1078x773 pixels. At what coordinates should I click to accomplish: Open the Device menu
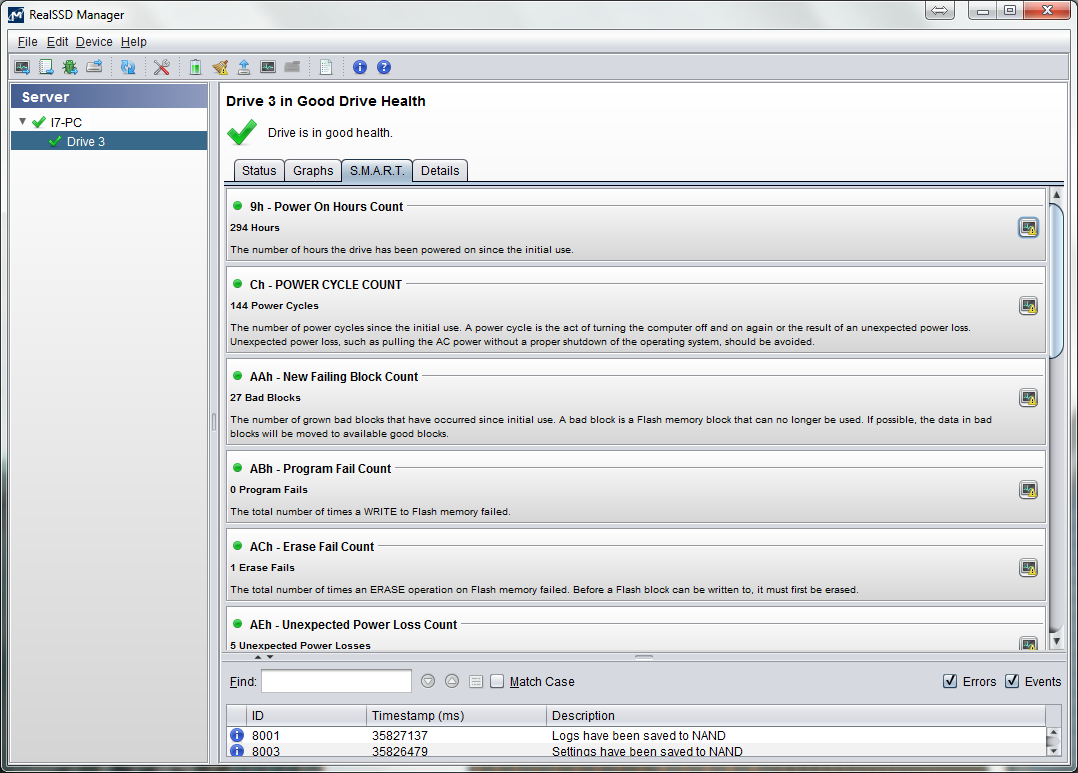tap(94, 42)
